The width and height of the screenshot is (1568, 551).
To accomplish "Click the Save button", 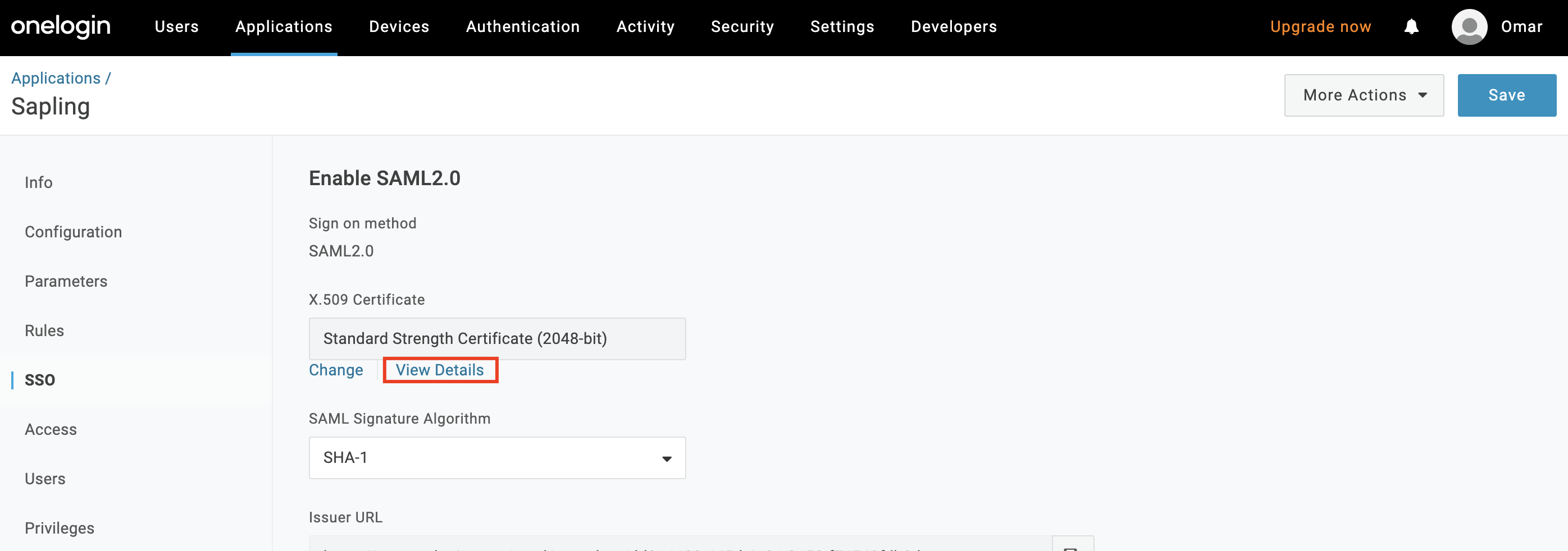I will [1507, 95].
